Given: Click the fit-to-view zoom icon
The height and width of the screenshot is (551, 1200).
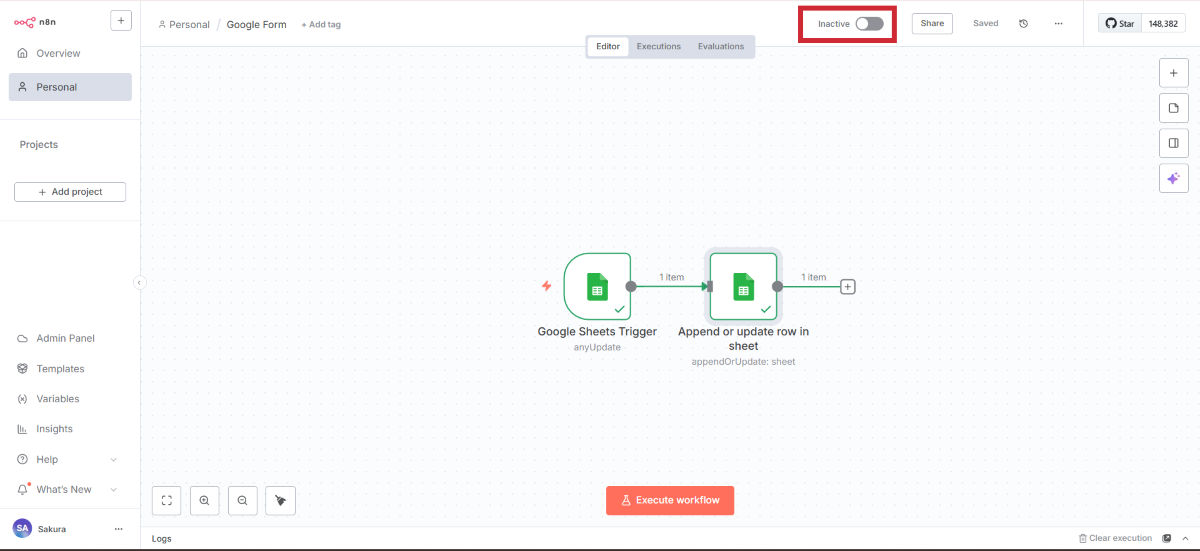Looking at the screenshot, I should click(x=167, y=500).
